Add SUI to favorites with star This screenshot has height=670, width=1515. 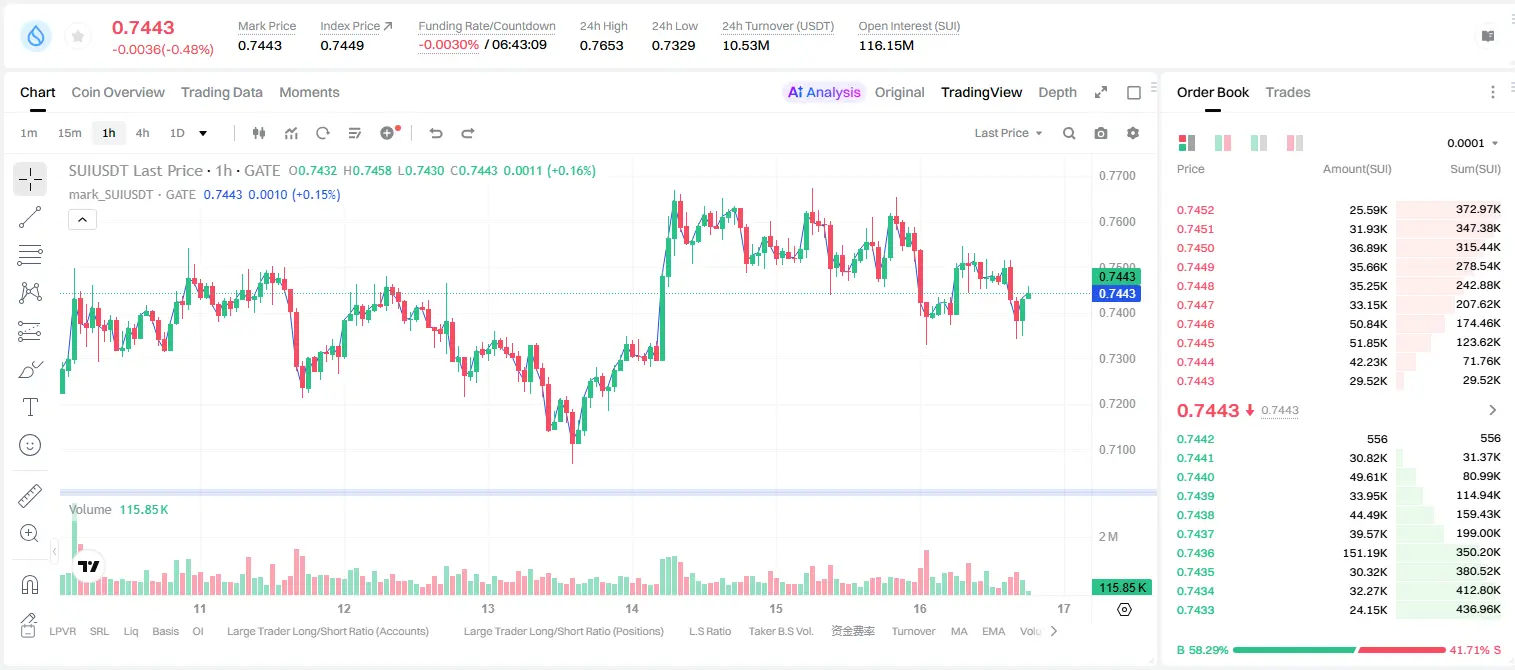click(78, 37)
